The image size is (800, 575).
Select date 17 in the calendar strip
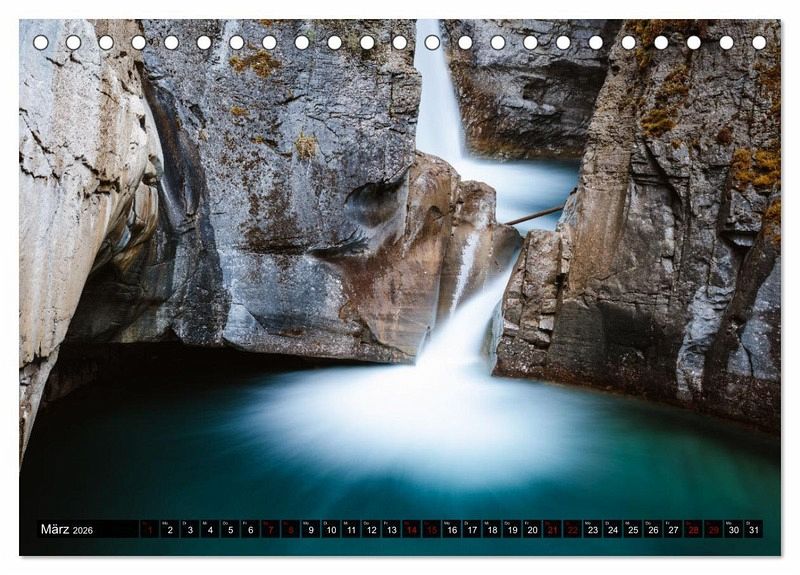[x=472, y=529]
